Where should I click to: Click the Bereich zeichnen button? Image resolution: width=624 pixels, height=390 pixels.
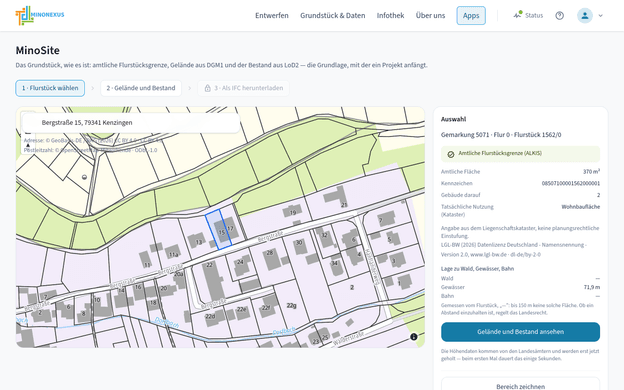point(520,386)
